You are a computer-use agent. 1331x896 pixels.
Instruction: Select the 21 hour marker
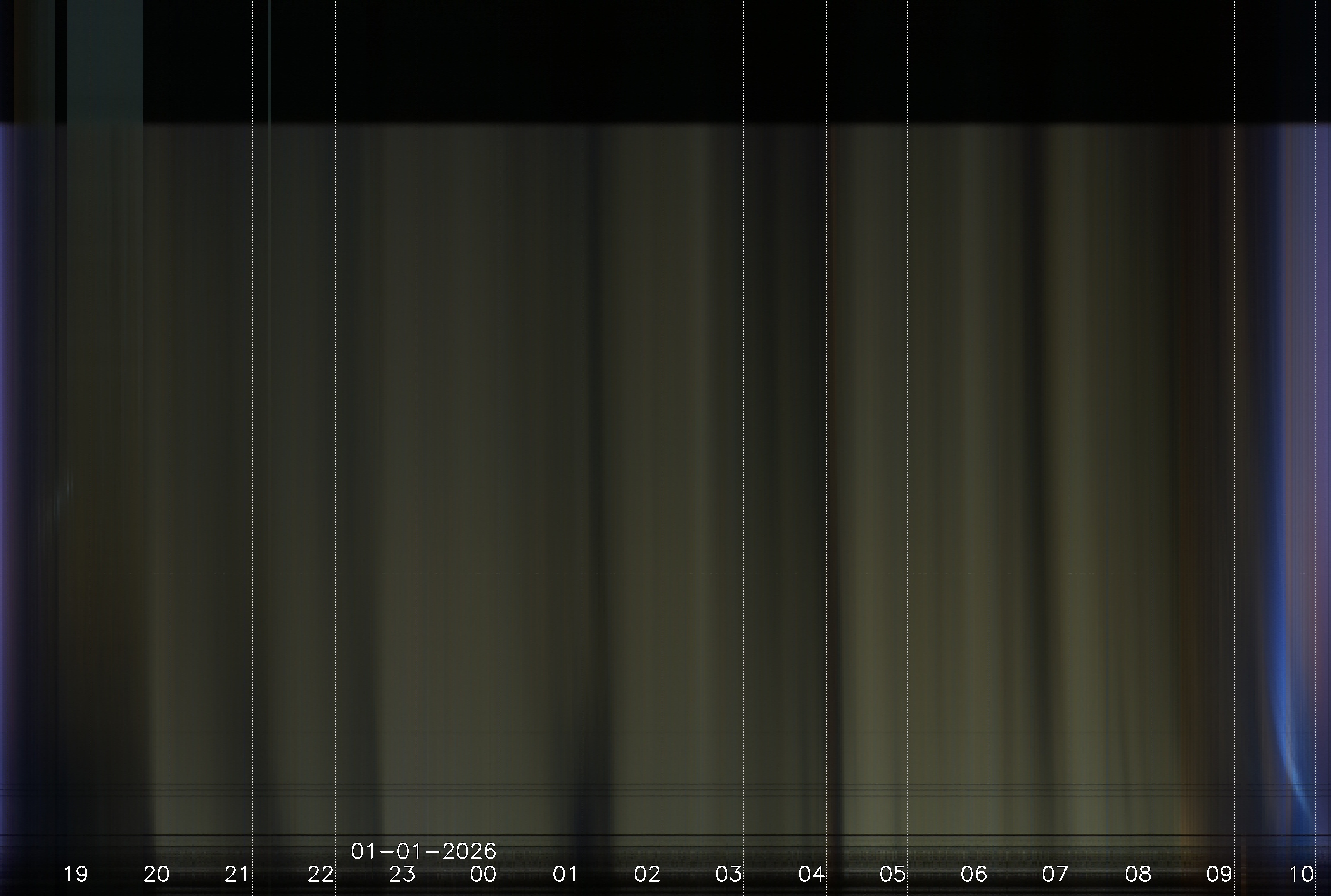[x=237, y=874]
